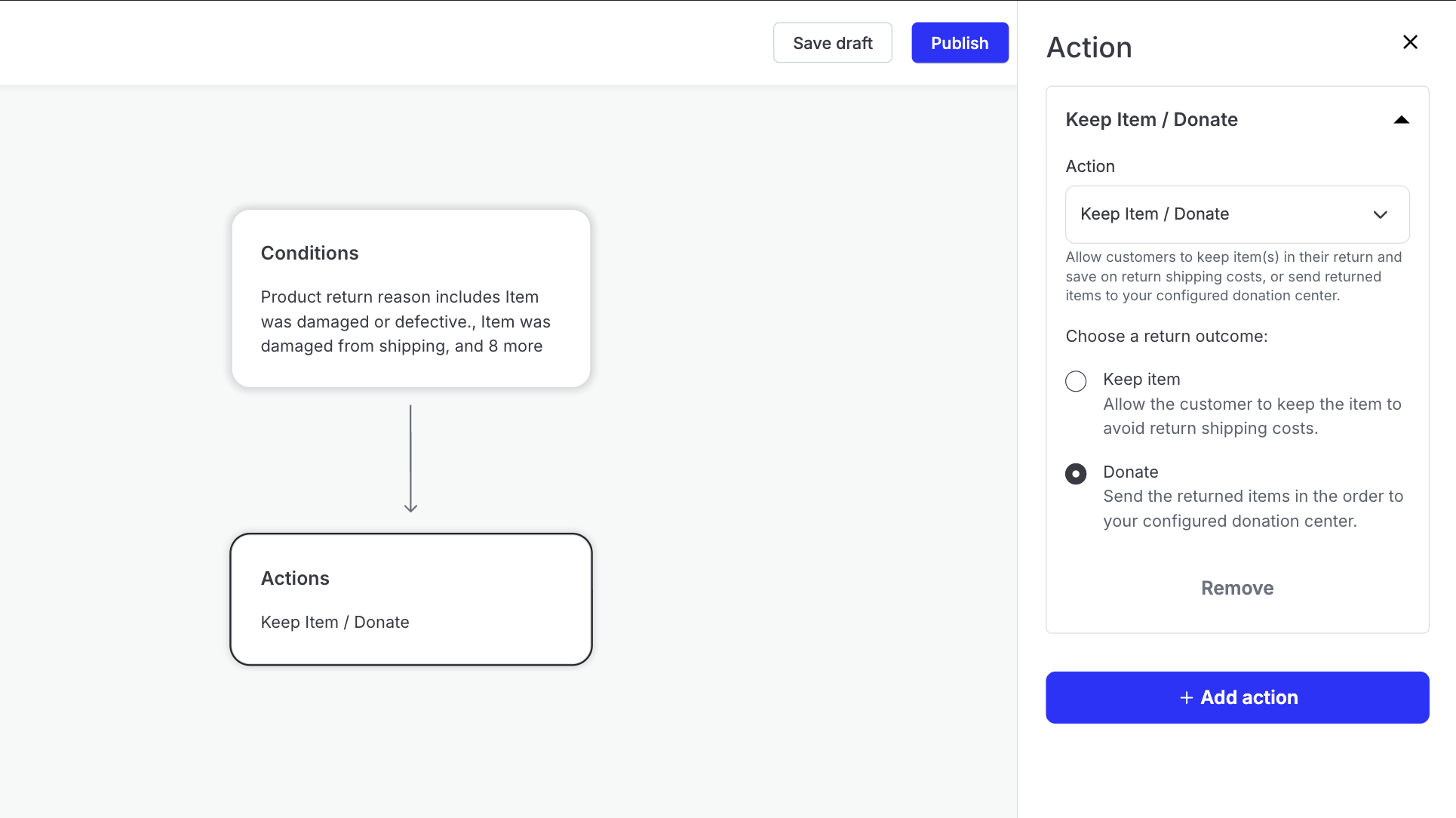The height and width of the screenshot is (818, 1456).
Task: Remove the Keep Item / Donate action
Action: (x=1236, y=588)
